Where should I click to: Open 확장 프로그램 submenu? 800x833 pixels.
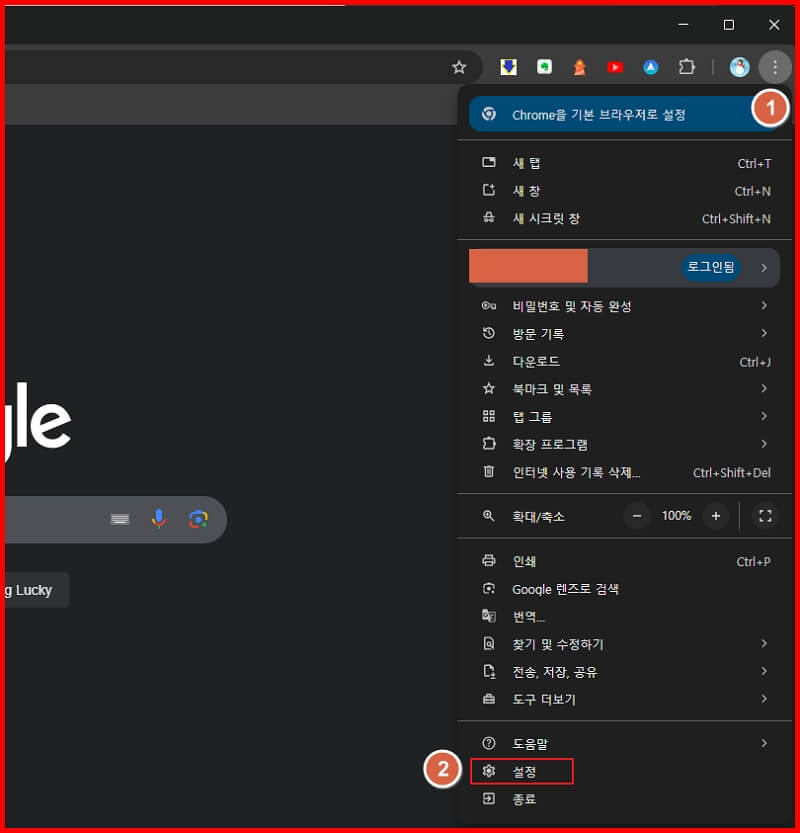click(626, 444)
